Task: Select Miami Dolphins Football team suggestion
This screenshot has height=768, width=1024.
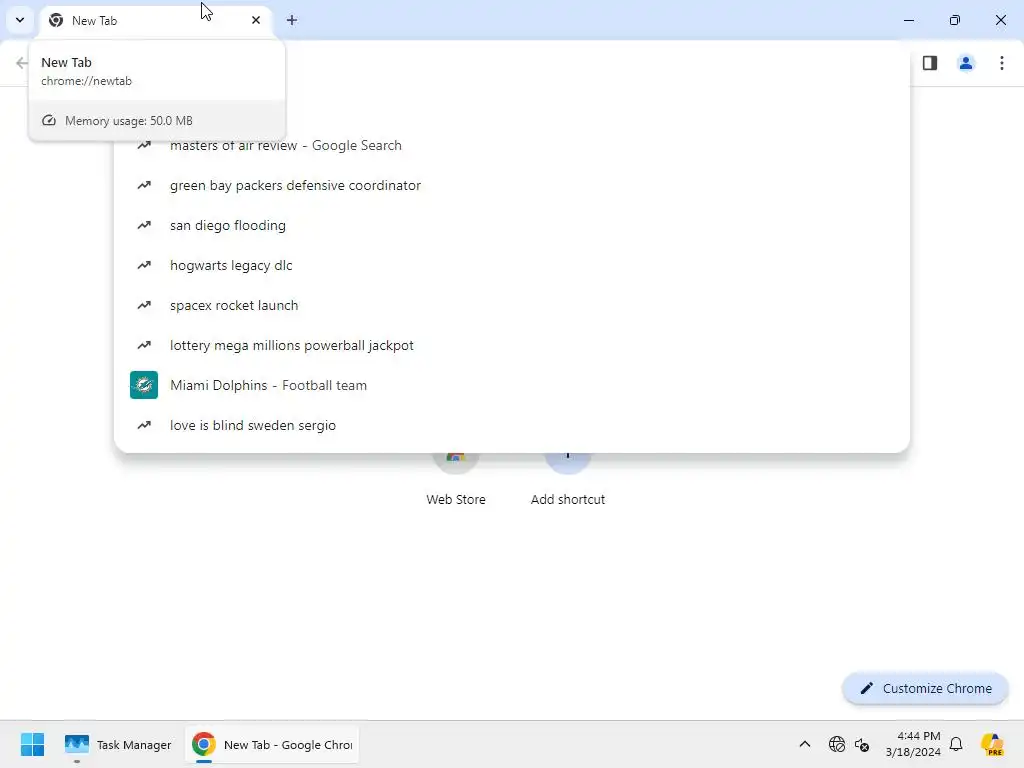Action: pyautogui.click(x=511, y=385)
